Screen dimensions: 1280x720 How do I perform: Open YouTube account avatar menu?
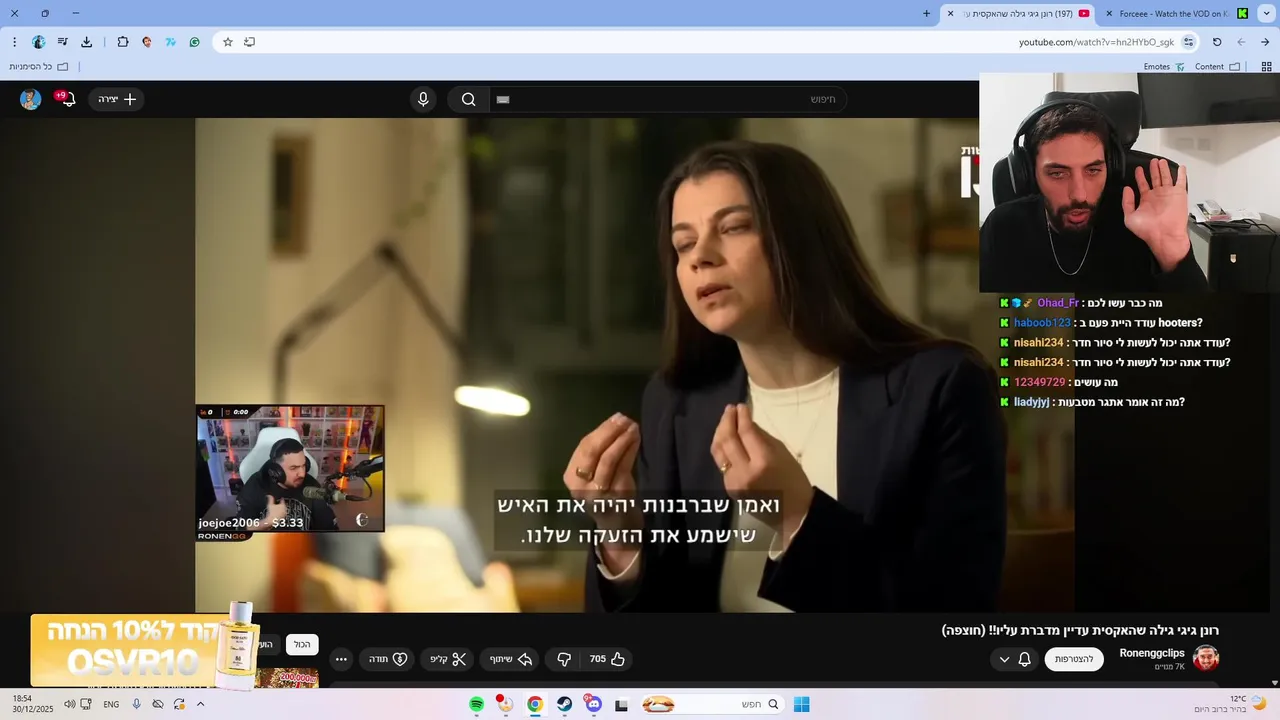point(31,99)
